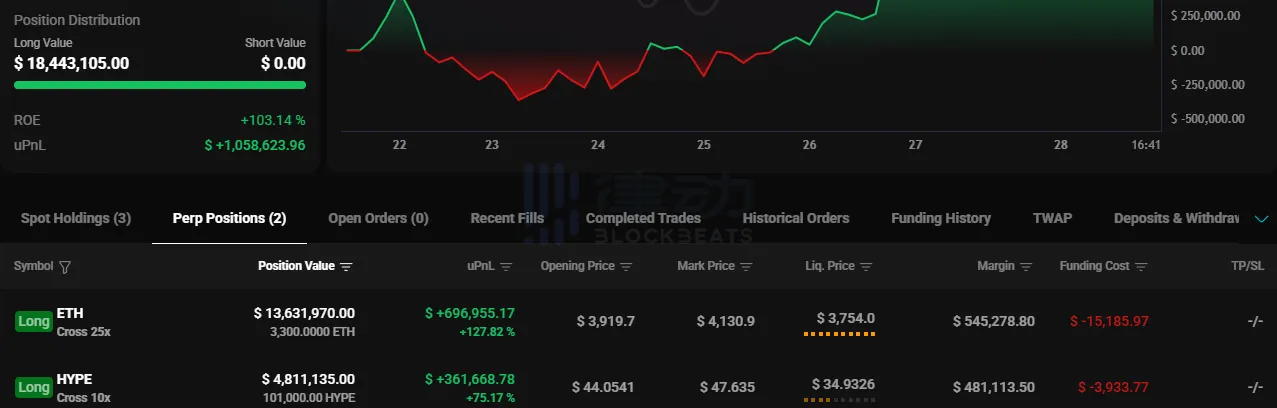Click ETH margin $ 545,278.80
1277x408 pixels.
point(994,321)
